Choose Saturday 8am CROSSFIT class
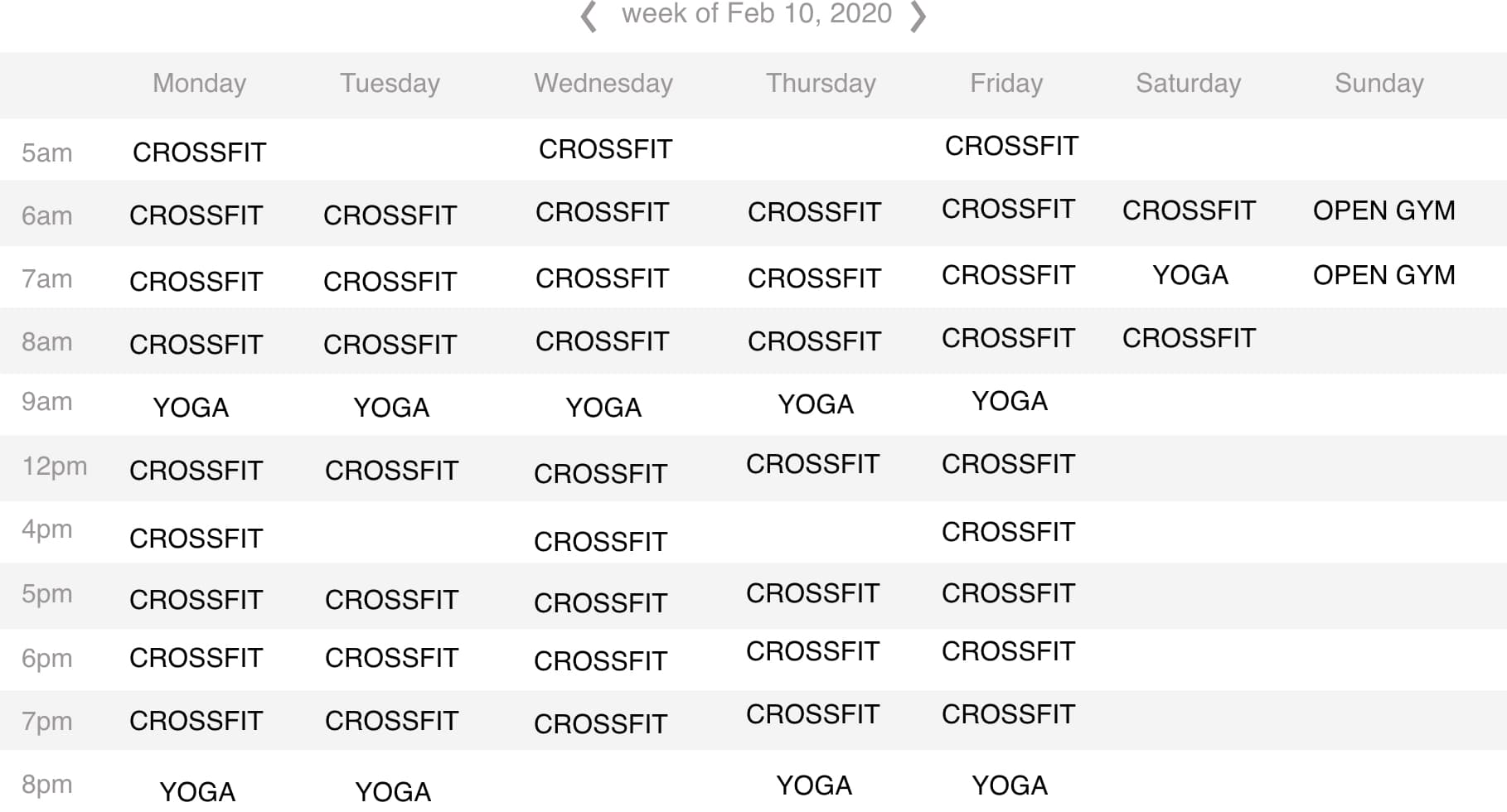Screen dimensions: 1507x812 pos(1189,338)
